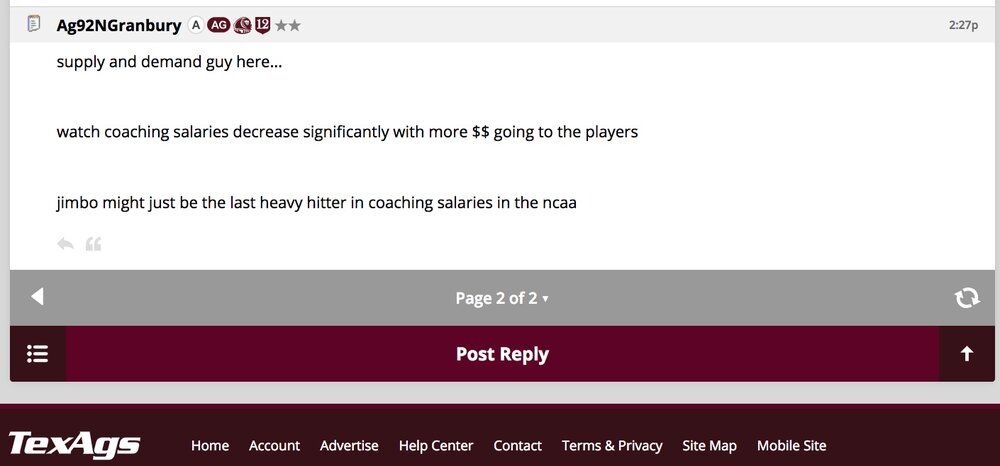Click the 12th Man shield badge
1000x466 pixels.
click(262, 25)
